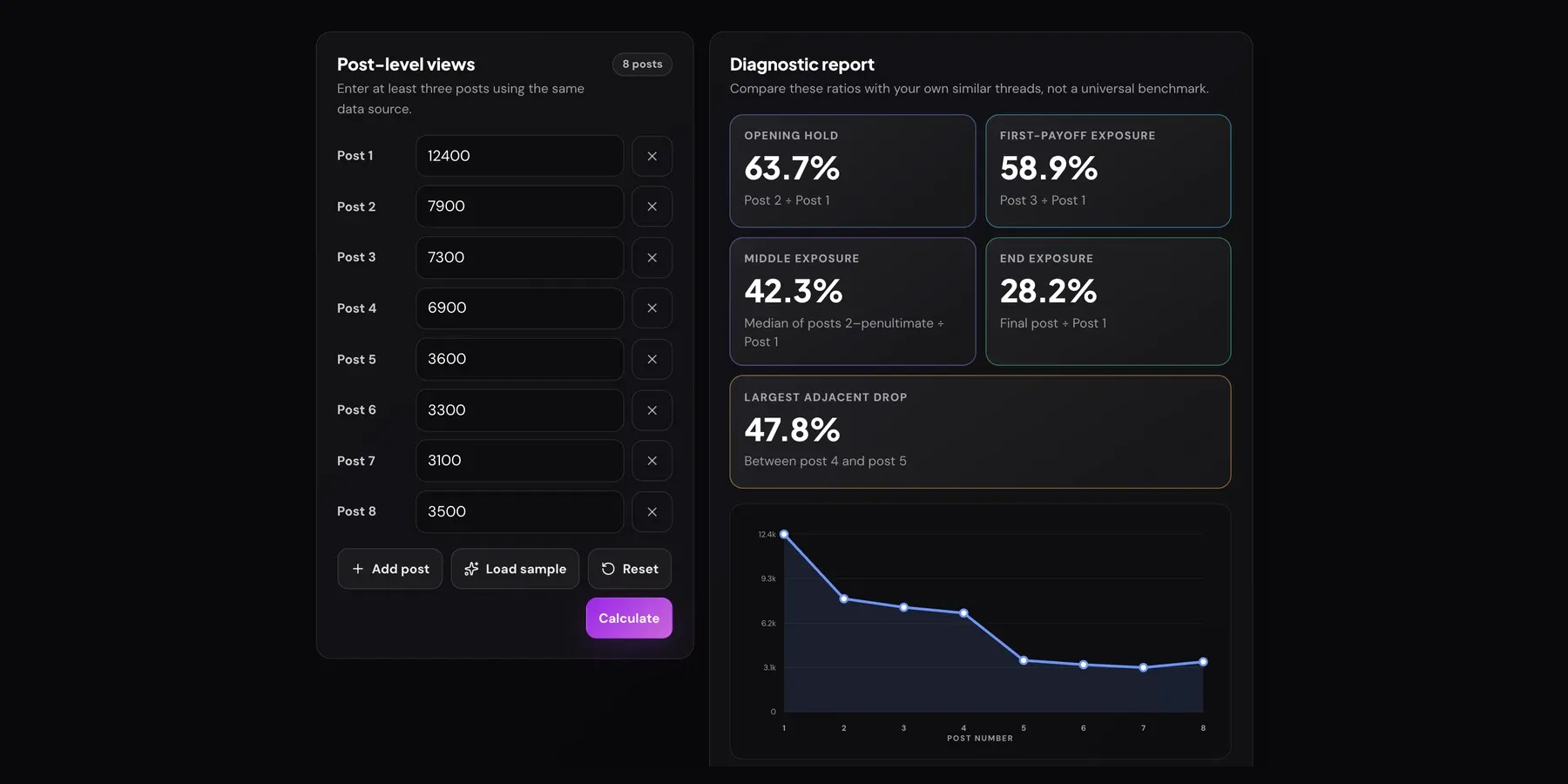Run the Calculate button
1568x784 pixels.
(x=629, y=618)
